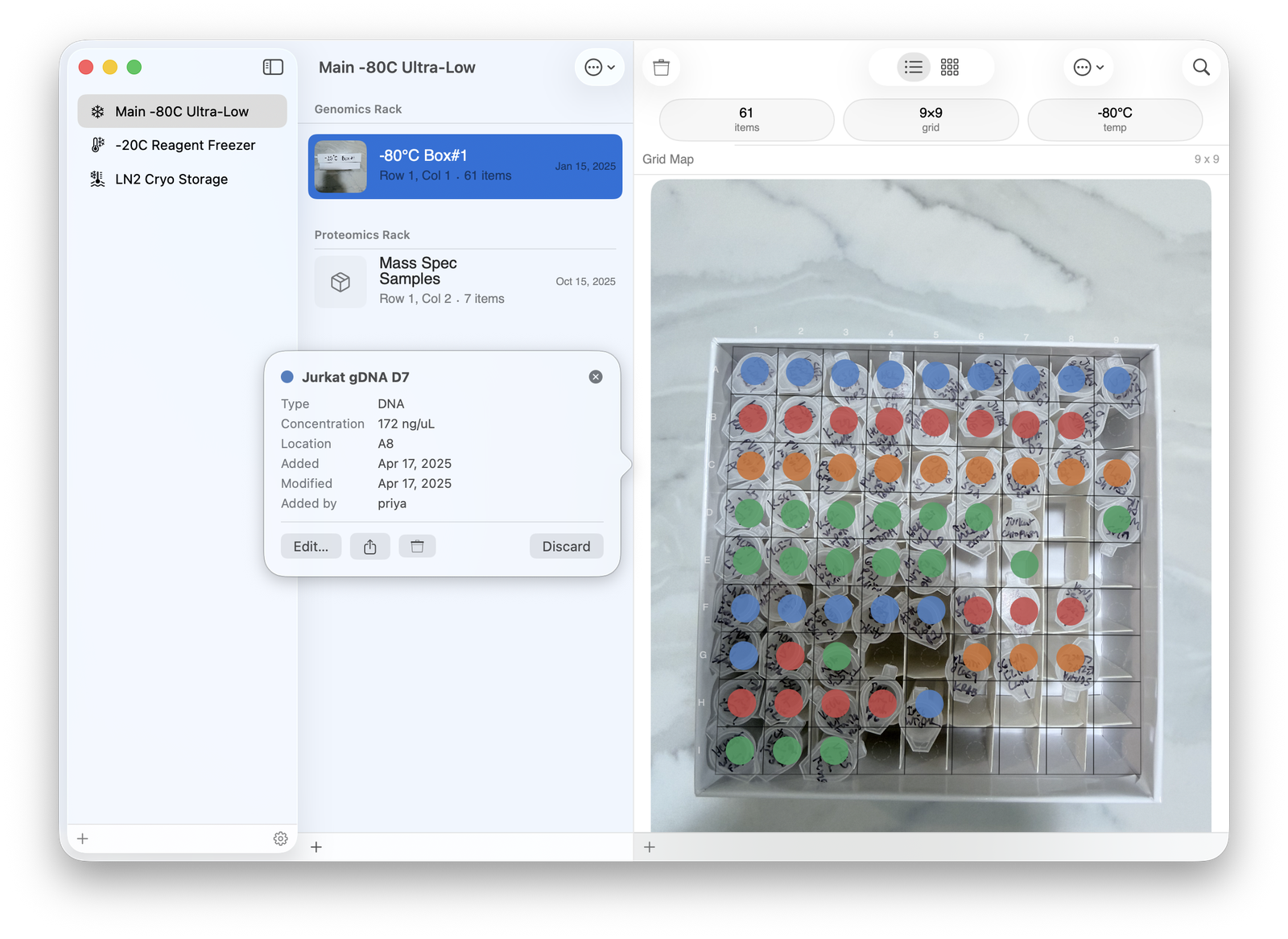Click the Discard button

[566, 546]
